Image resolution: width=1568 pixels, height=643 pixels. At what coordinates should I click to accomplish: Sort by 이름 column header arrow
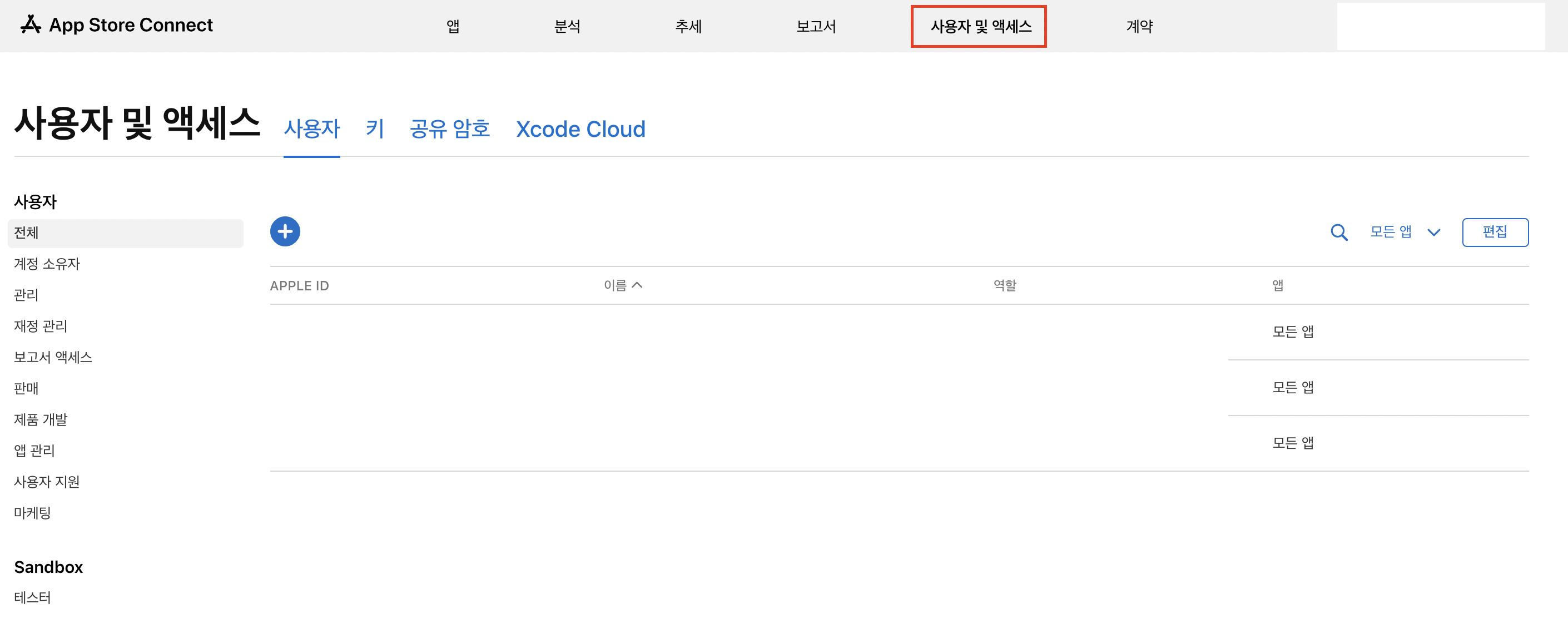click(x=637, y=285)
